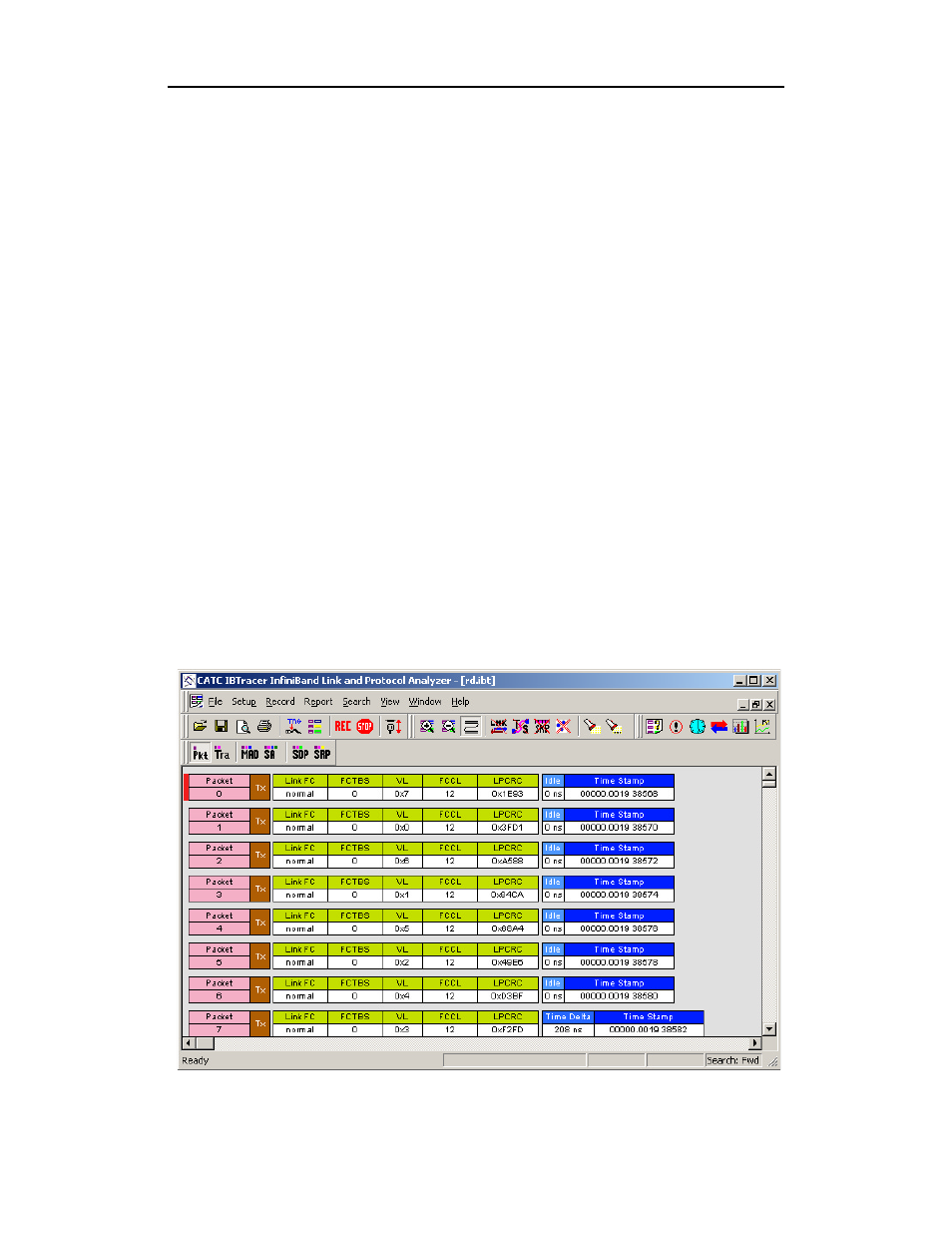Click the zoom out magnifier icon
The width and height of the screenshot is (952, 1233).
(449, 727)
